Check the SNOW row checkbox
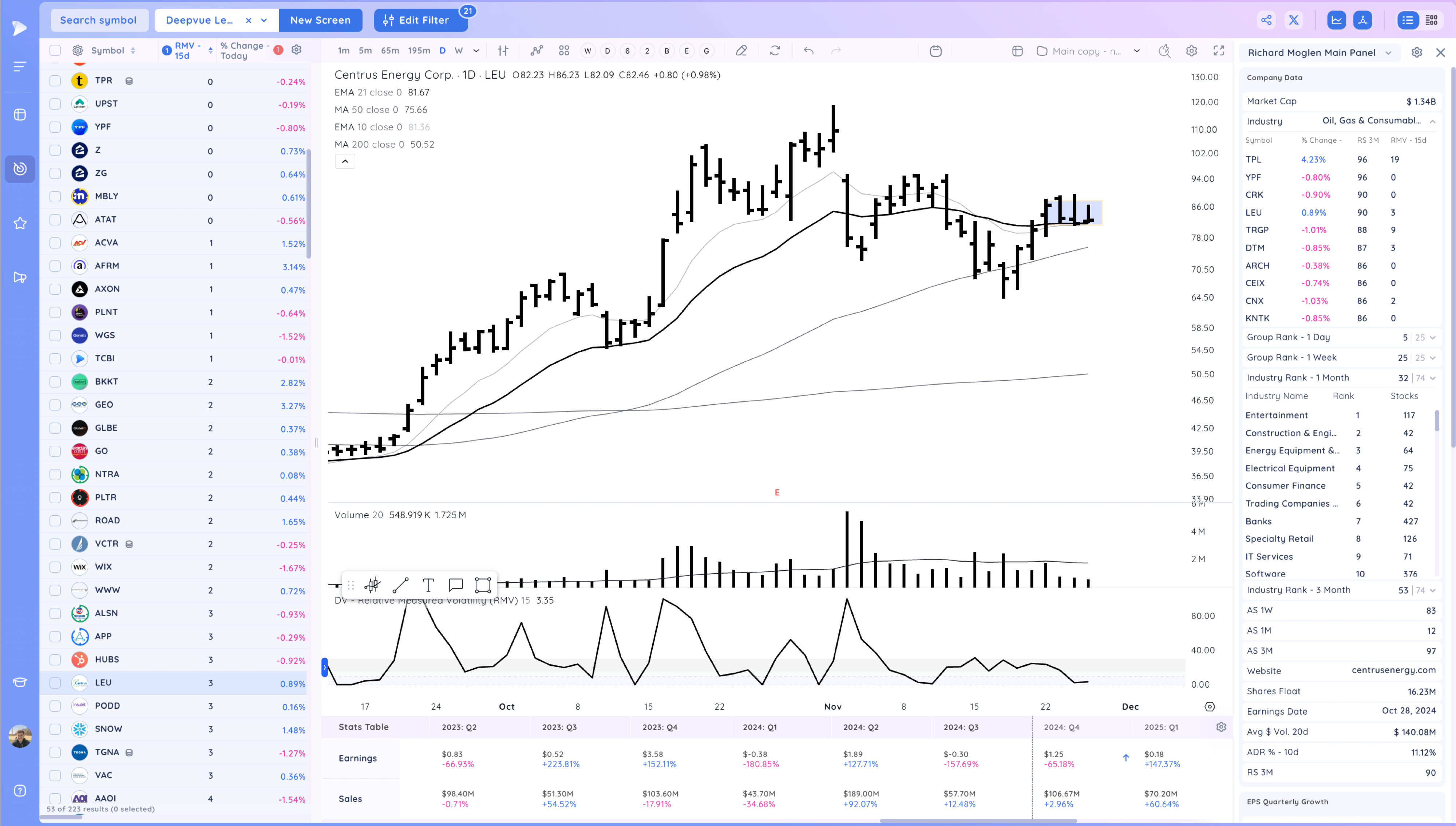 click(x=55, y=728)
